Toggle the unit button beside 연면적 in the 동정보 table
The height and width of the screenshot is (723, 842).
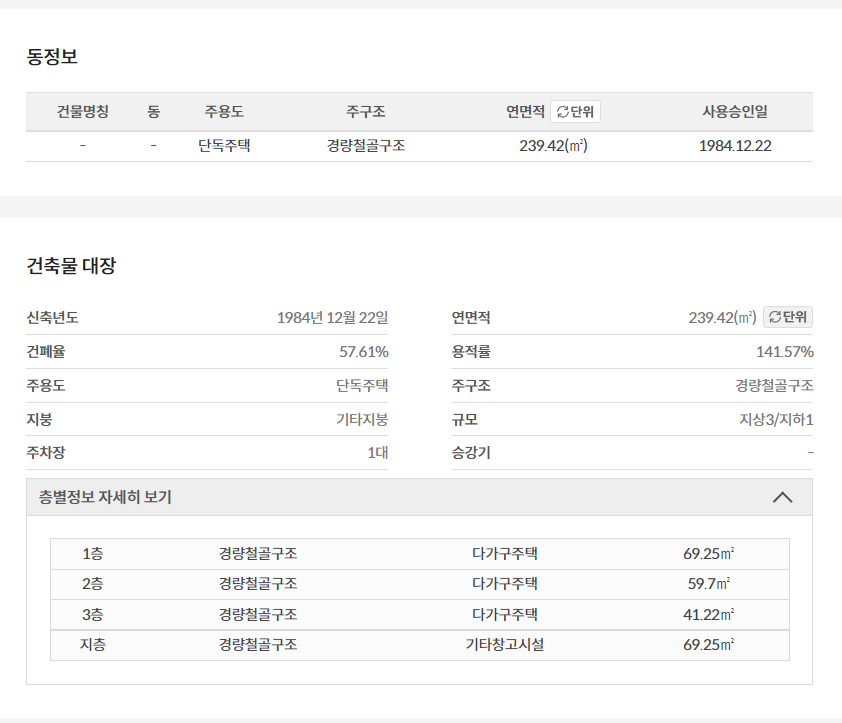tap(575, 112)
